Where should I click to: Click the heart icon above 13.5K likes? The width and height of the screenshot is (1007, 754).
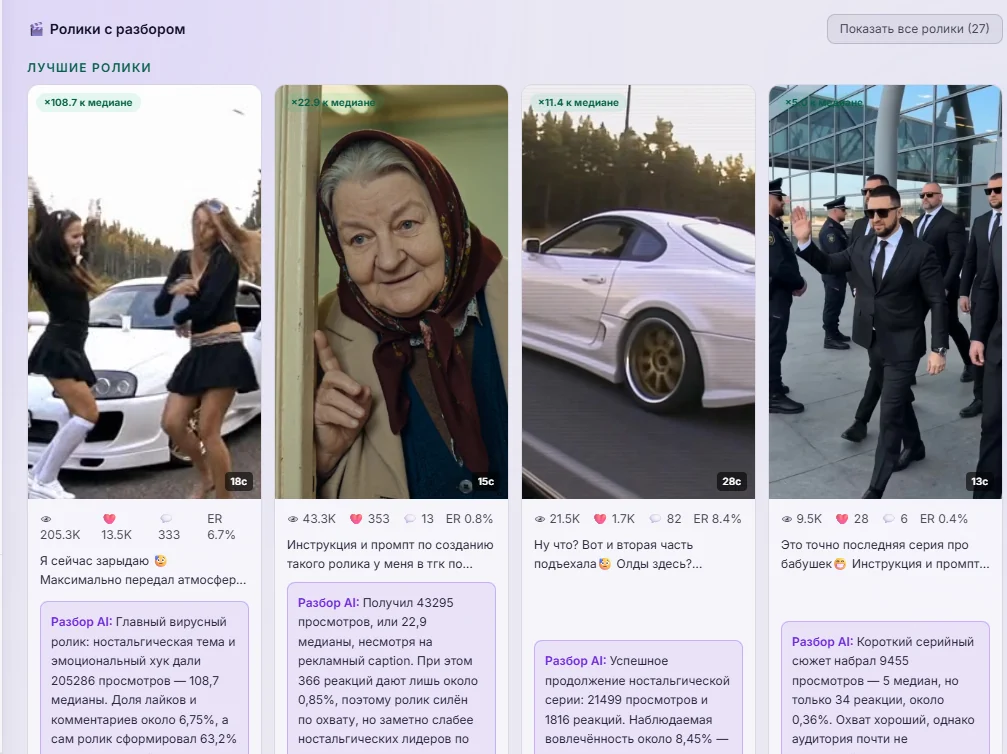(109, 519)
